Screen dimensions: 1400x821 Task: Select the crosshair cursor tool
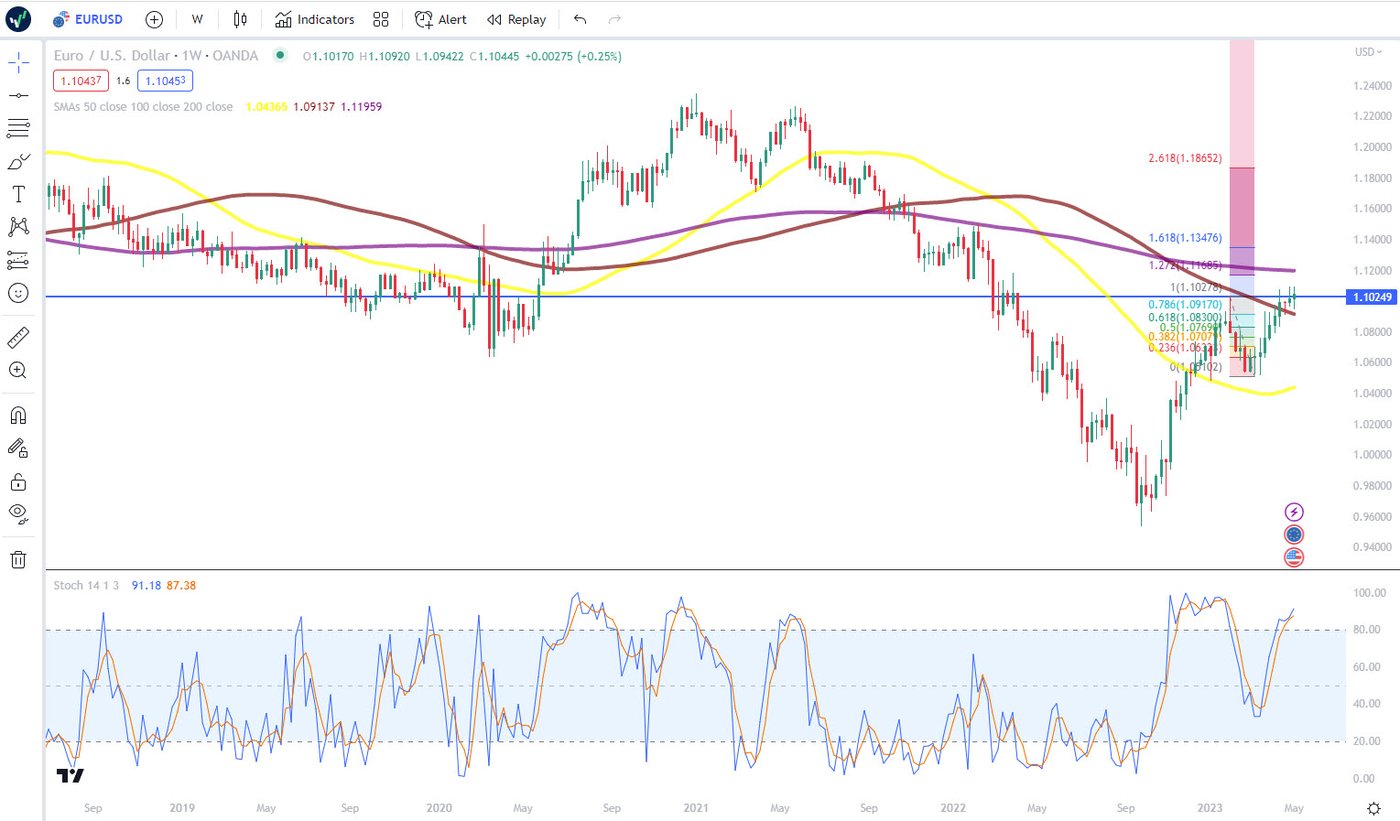pos(18,63)
